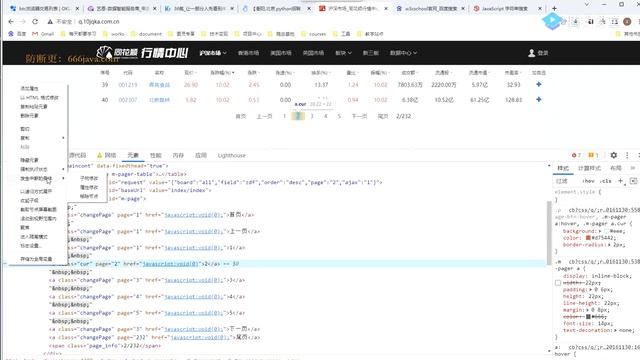
Task: Click the browser back arrow
Action: (11, 22)
